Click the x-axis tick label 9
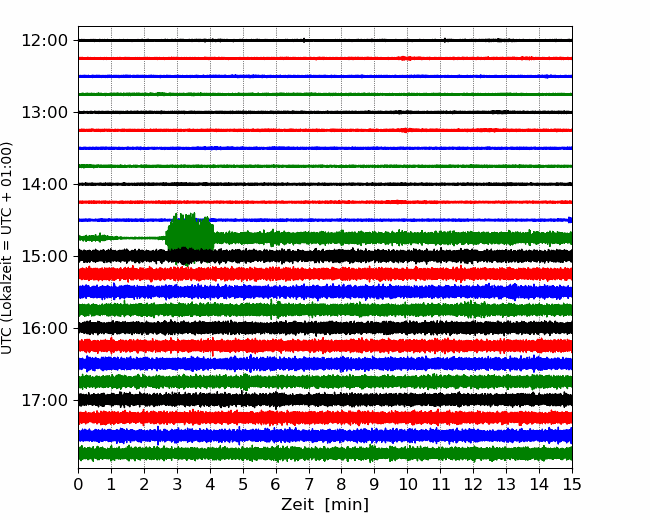This screenshot has width=650, height=520. pyautogui.click(x=375, y=484)
